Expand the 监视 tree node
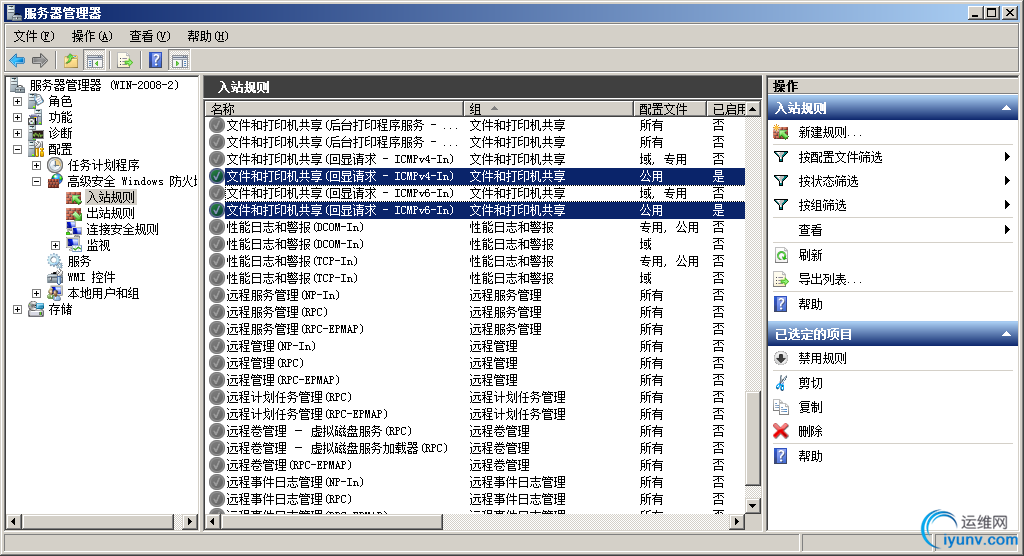Screen dimensions: 1024x556 tap(56, 246)
